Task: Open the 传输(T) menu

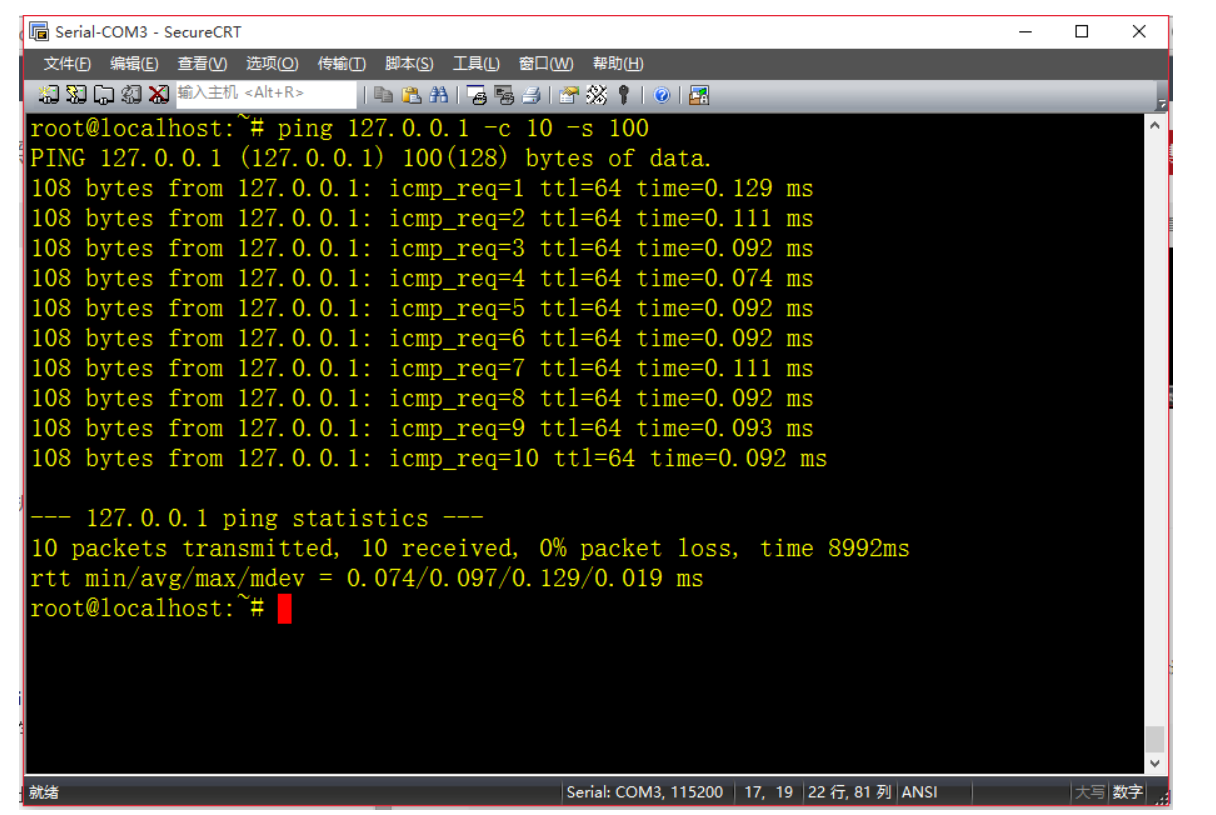Action: [341, 64]
